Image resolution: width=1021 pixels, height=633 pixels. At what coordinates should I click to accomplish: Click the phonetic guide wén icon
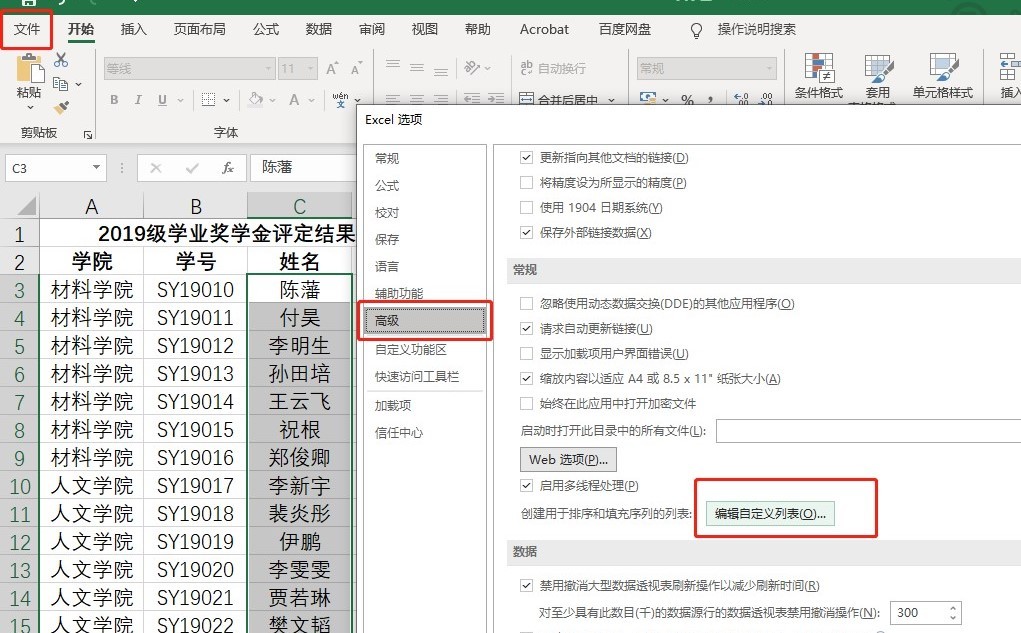tap(340, 100)
